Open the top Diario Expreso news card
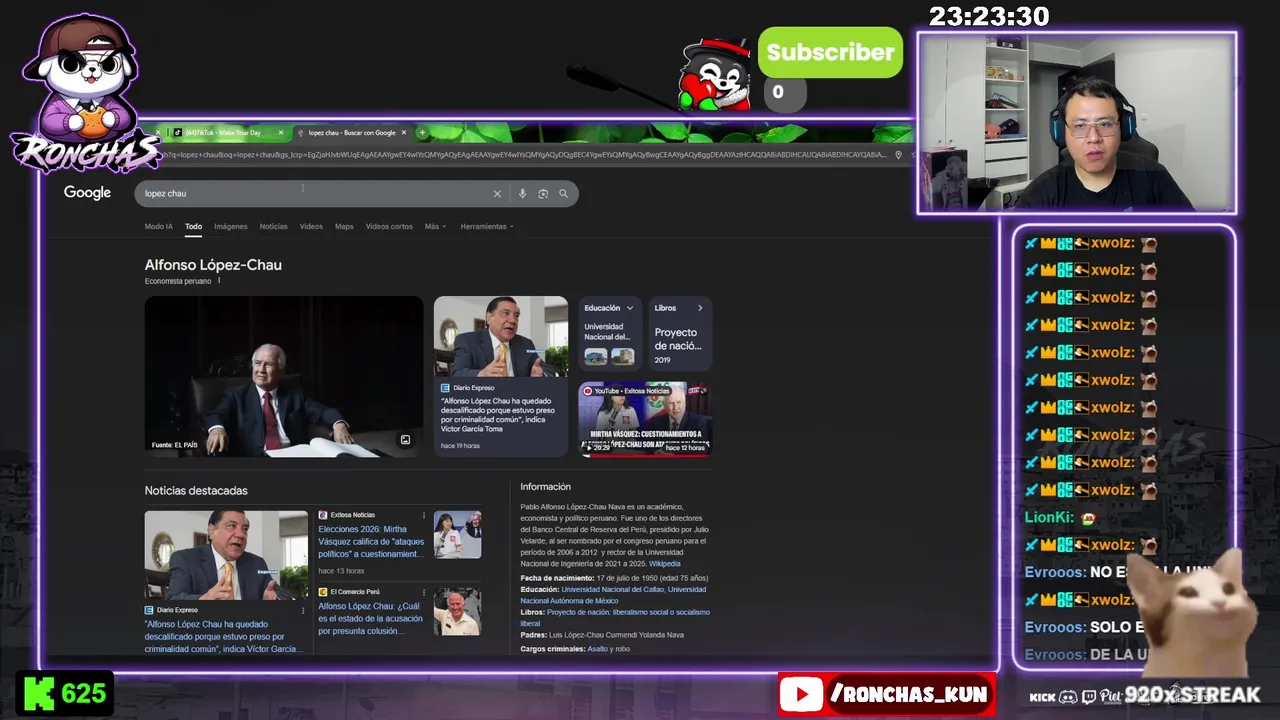The height and width of the screenshot is (720, 1280). pyautogui.click(x=501, y=376)
